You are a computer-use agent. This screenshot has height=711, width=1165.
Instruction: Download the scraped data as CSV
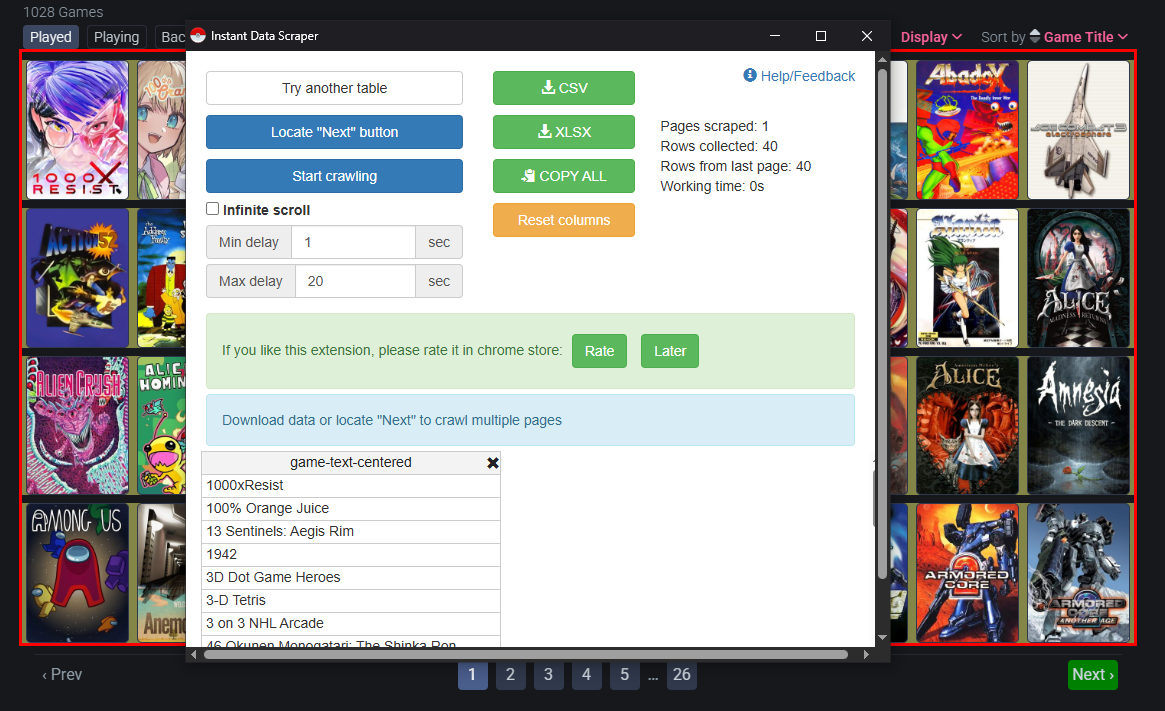coord(564,88)
